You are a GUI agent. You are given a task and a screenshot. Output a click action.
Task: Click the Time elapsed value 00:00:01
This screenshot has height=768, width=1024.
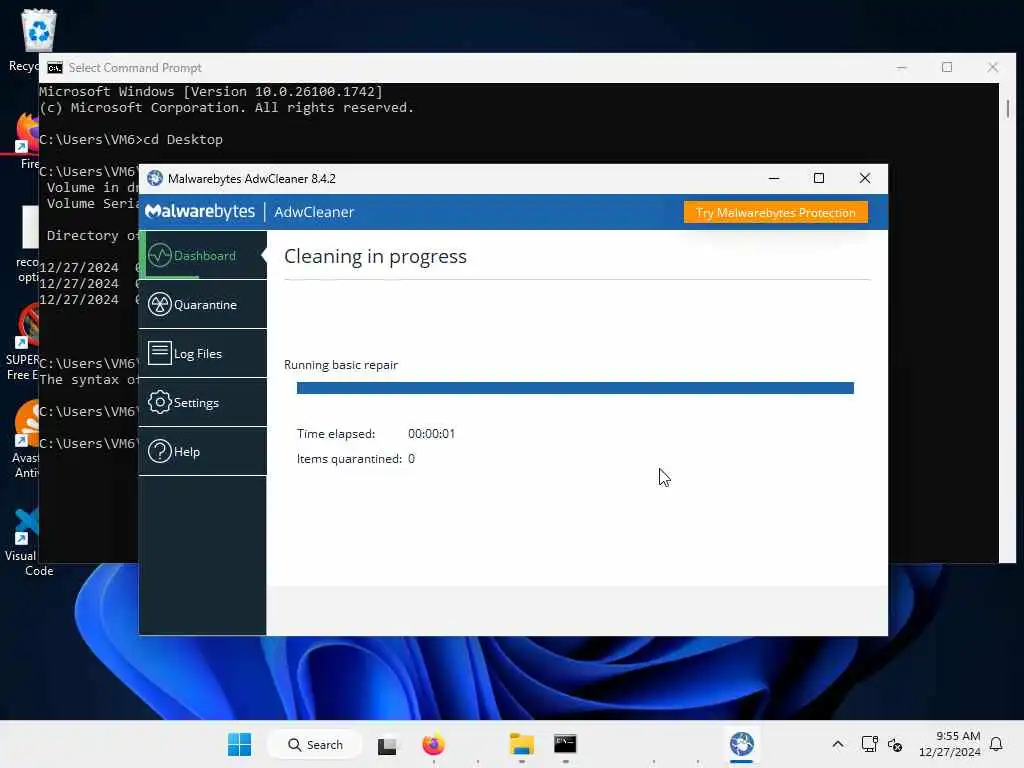tap(432, 434)
